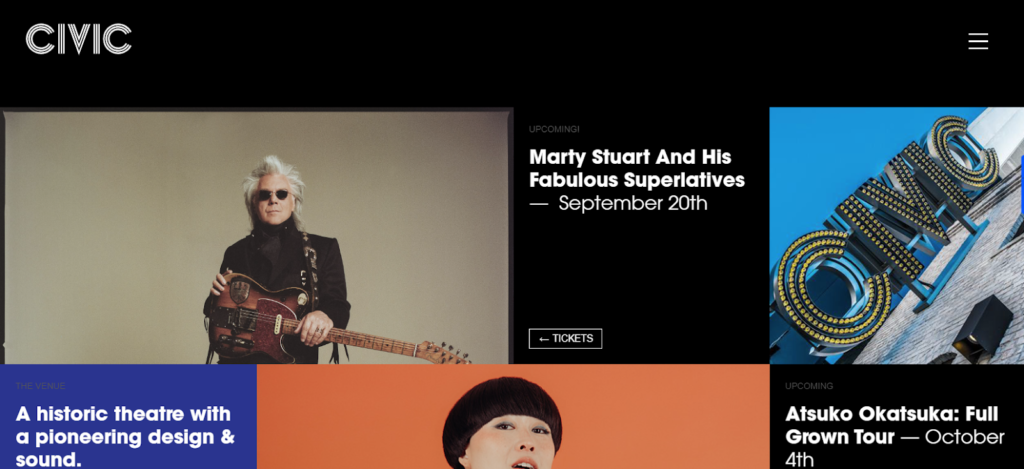
Task: Click the CIVIC logo
Action: 78,39
